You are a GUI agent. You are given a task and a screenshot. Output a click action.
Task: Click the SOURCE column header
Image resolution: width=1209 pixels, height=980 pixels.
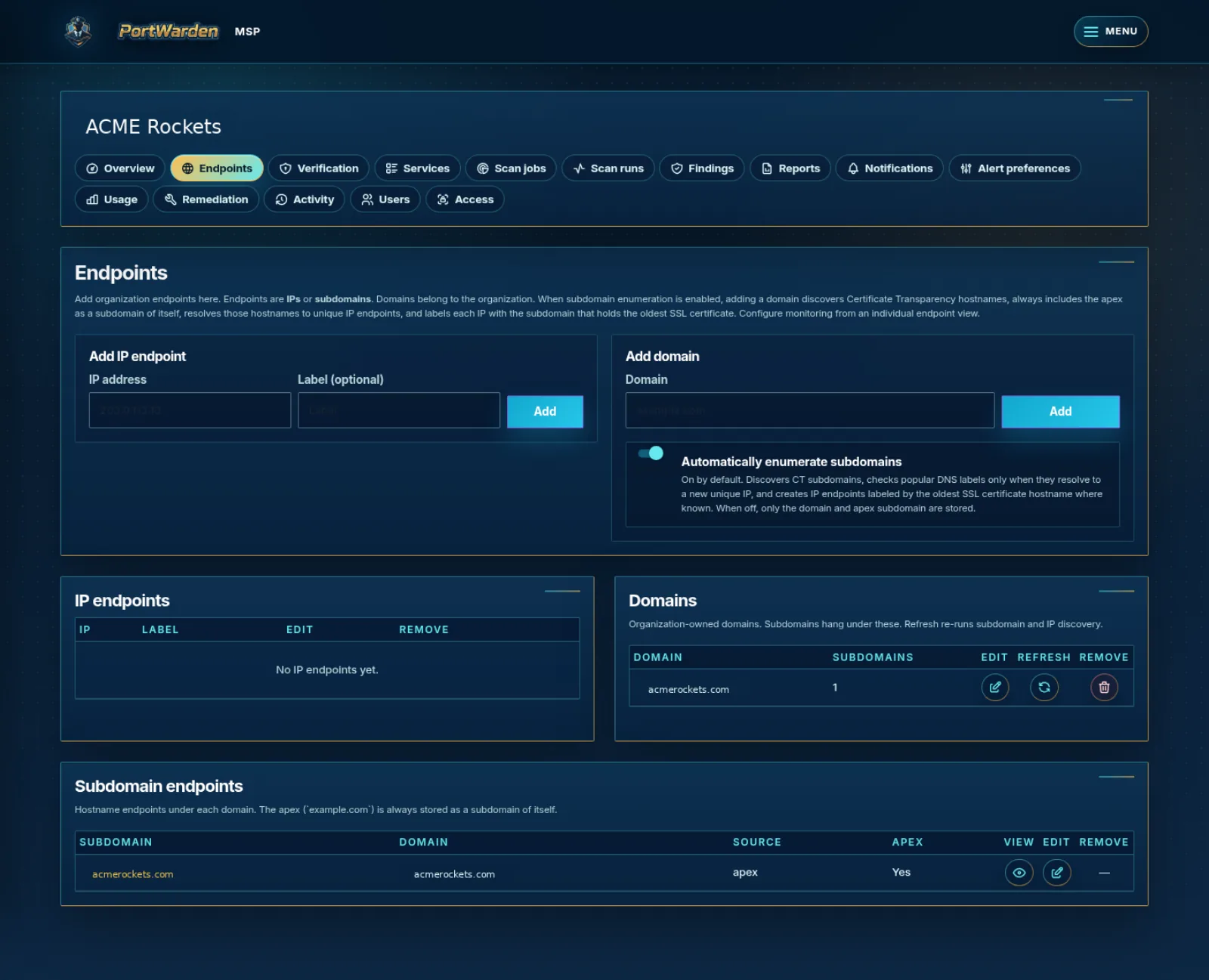coord(757,842)
